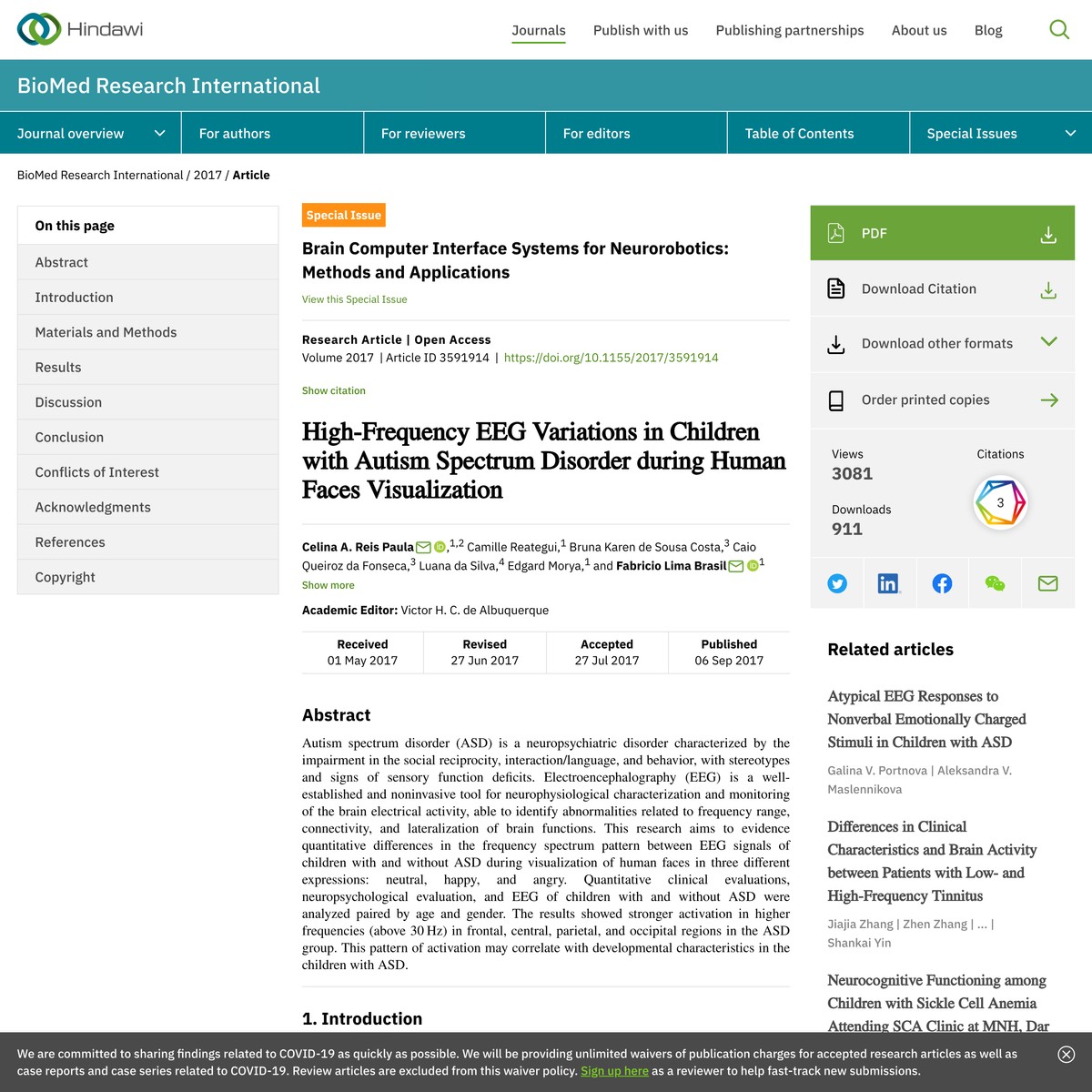Share the article on Facebook
The image size is (1092, 1092).
click(942, 583)
